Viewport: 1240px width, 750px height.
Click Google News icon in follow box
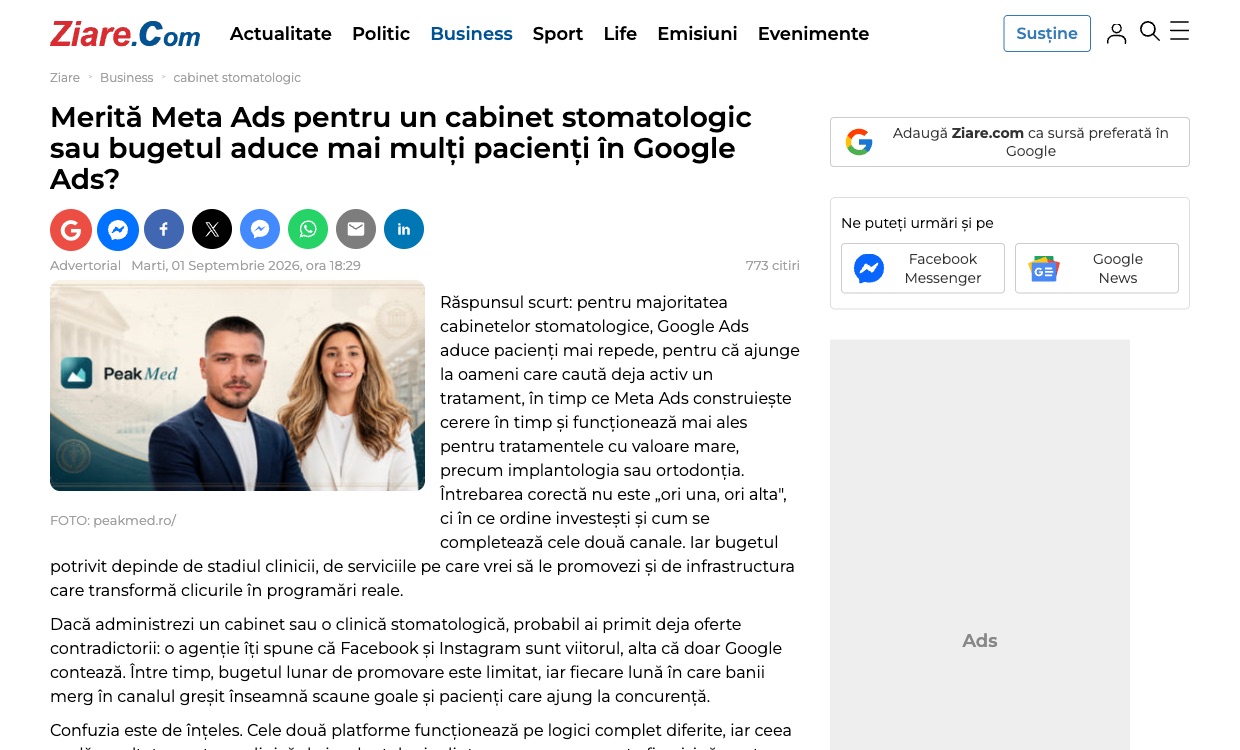(x=1043, y=268)
